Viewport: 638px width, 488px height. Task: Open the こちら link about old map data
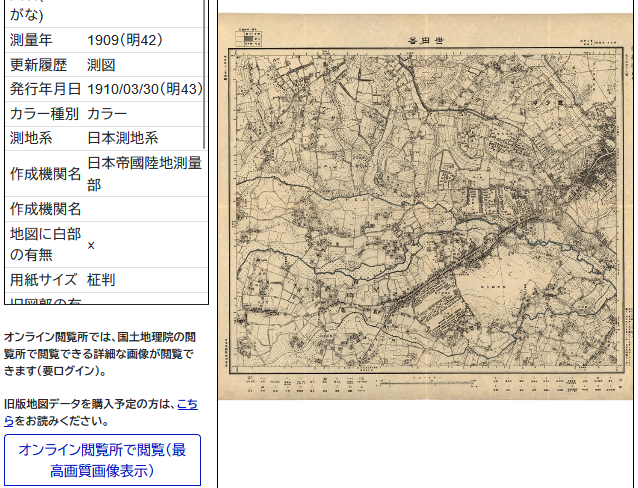click(101, 412)
